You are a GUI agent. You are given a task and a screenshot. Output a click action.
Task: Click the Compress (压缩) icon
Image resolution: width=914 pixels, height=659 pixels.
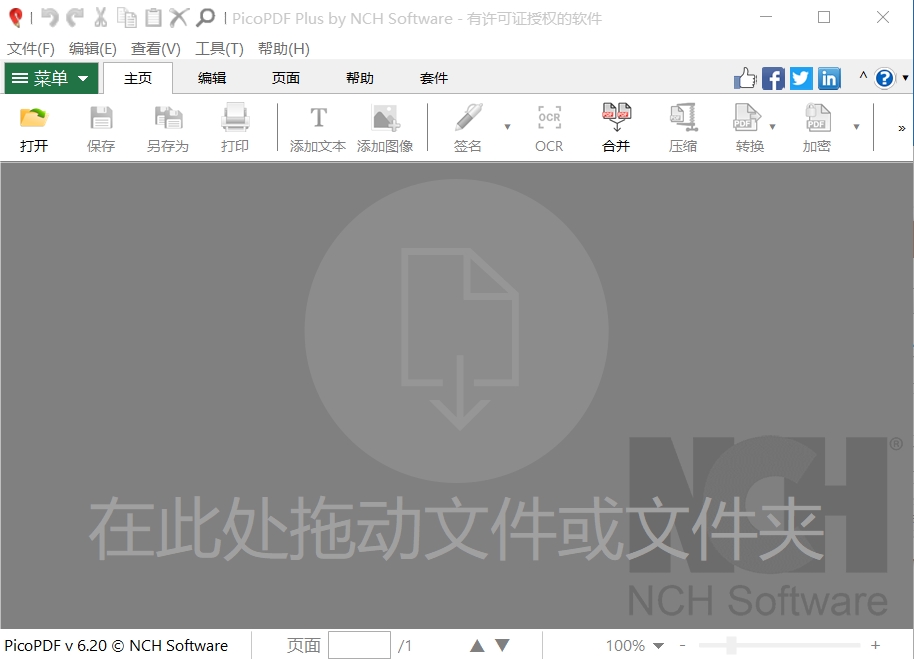pos(683,117)
